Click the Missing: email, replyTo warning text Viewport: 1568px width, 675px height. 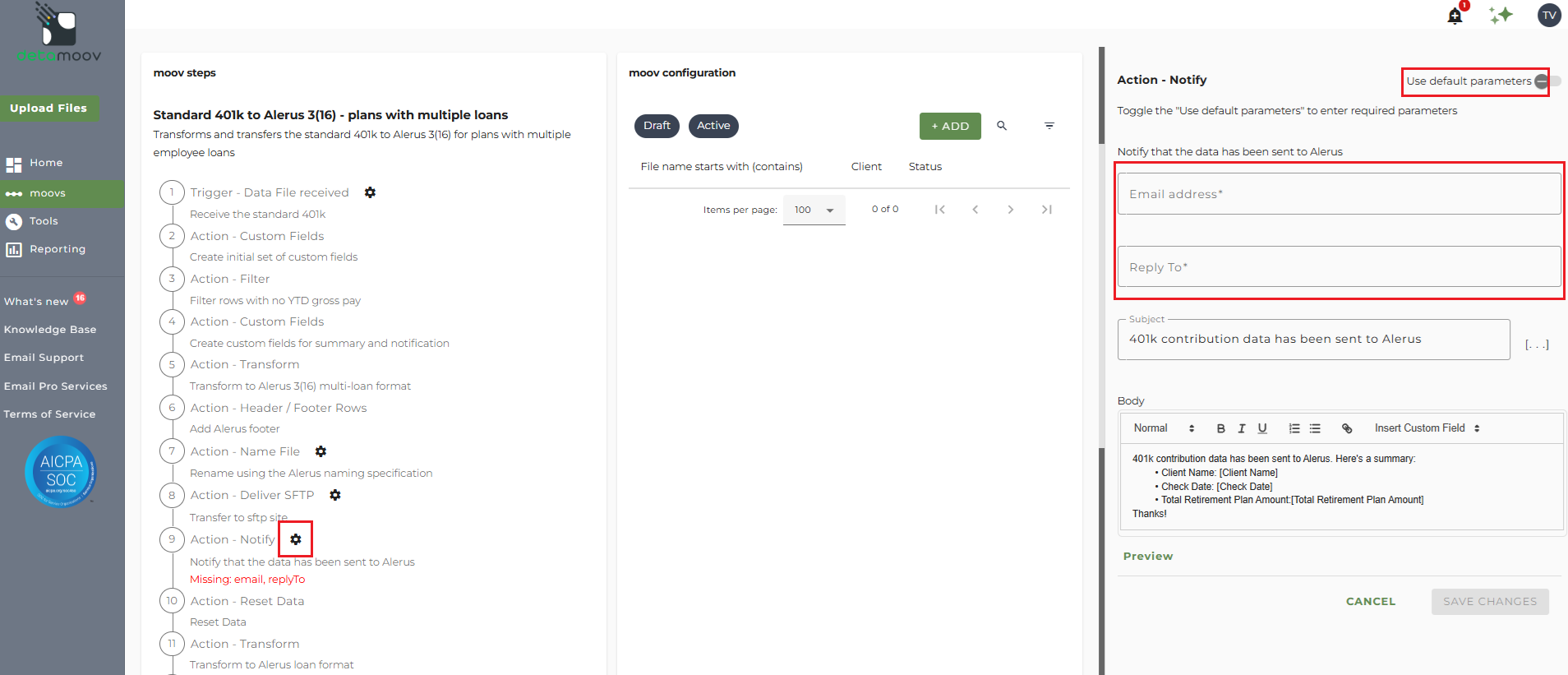coord(247,580)
